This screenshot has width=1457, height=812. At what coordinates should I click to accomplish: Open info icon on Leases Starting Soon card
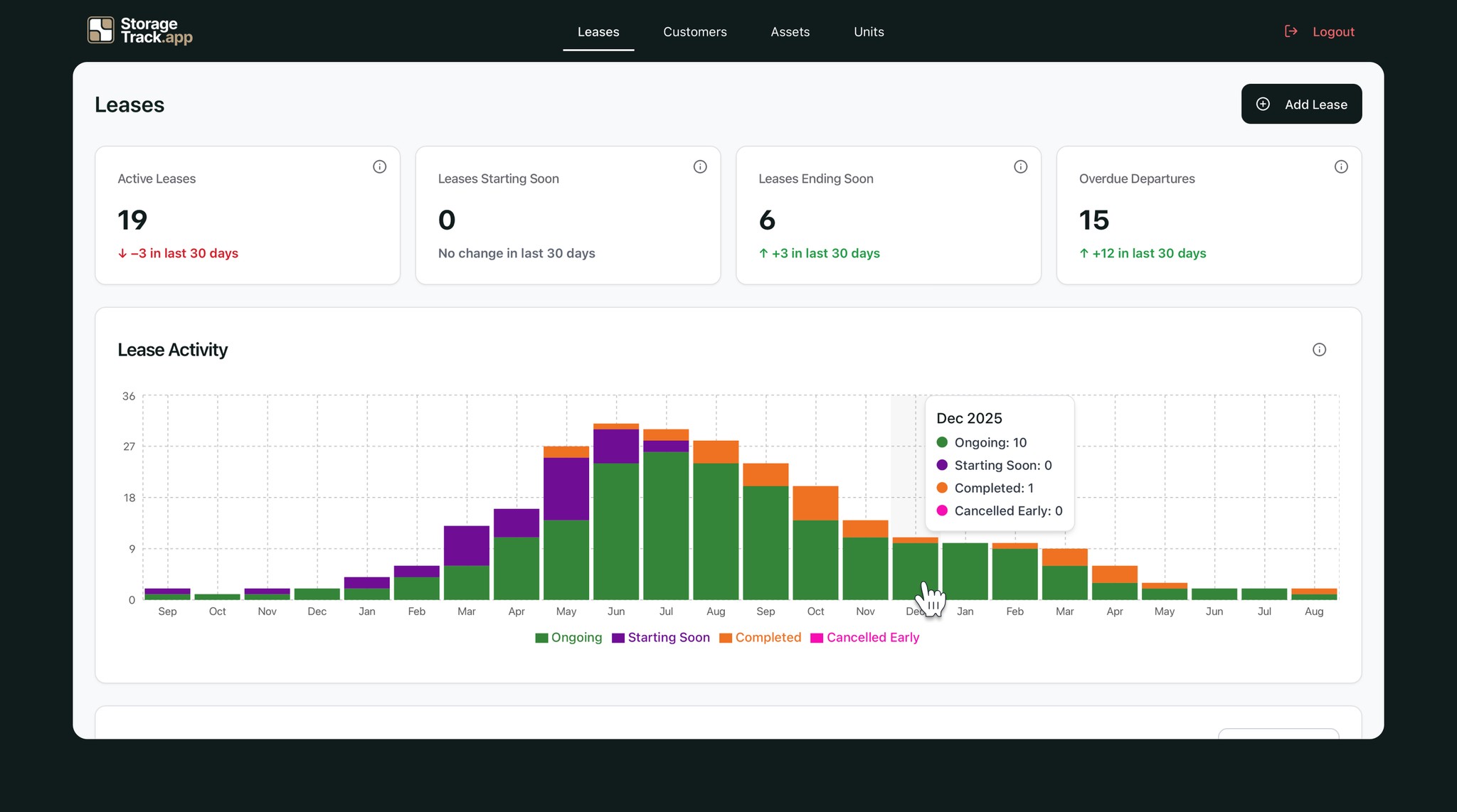click(x=700, y=166)
